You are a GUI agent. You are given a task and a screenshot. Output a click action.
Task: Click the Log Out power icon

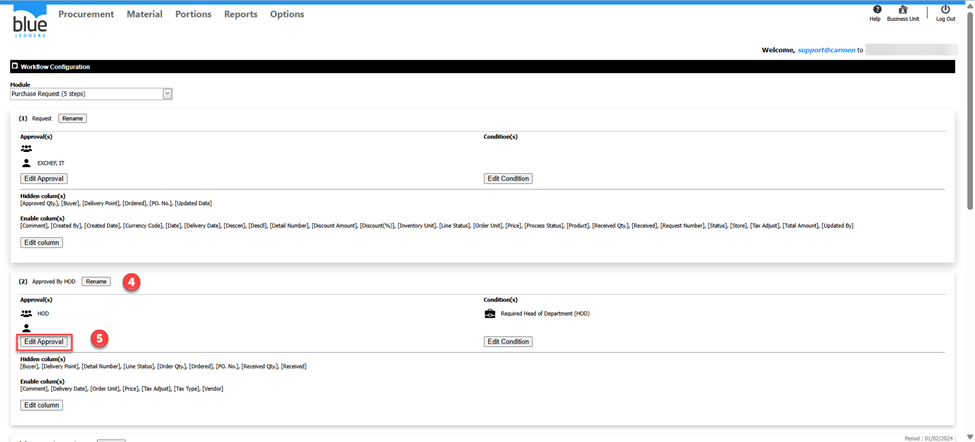tap(945, 10)
